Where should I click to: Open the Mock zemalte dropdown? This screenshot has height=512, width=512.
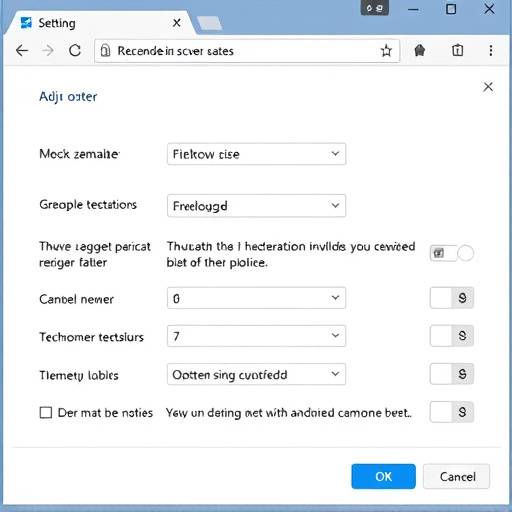(256, 154)
